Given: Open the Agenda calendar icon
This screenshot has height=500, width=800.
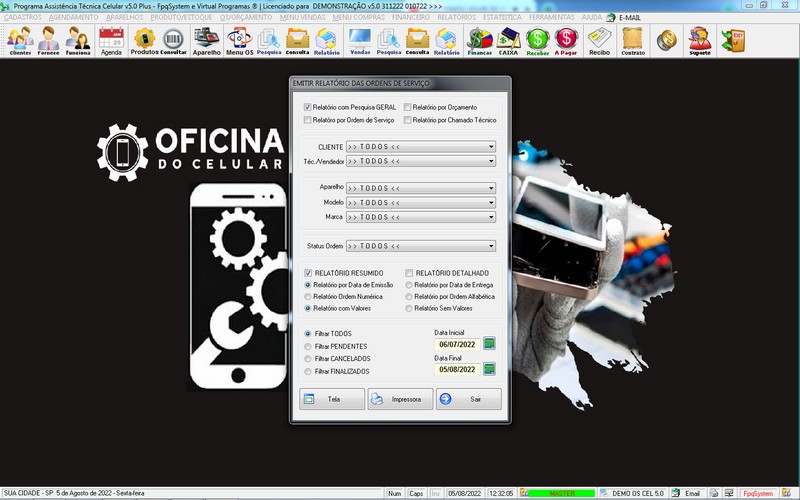Looking at the screenshot, I should pyautogui.click(x=111, y=41).
